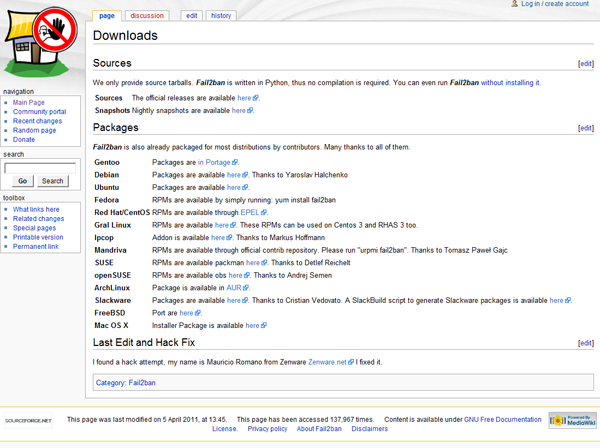Image resolution: width=600 pixels, height=448 pixels.
Task: Open GNU Free Documentation link
Action: (503, 420)
